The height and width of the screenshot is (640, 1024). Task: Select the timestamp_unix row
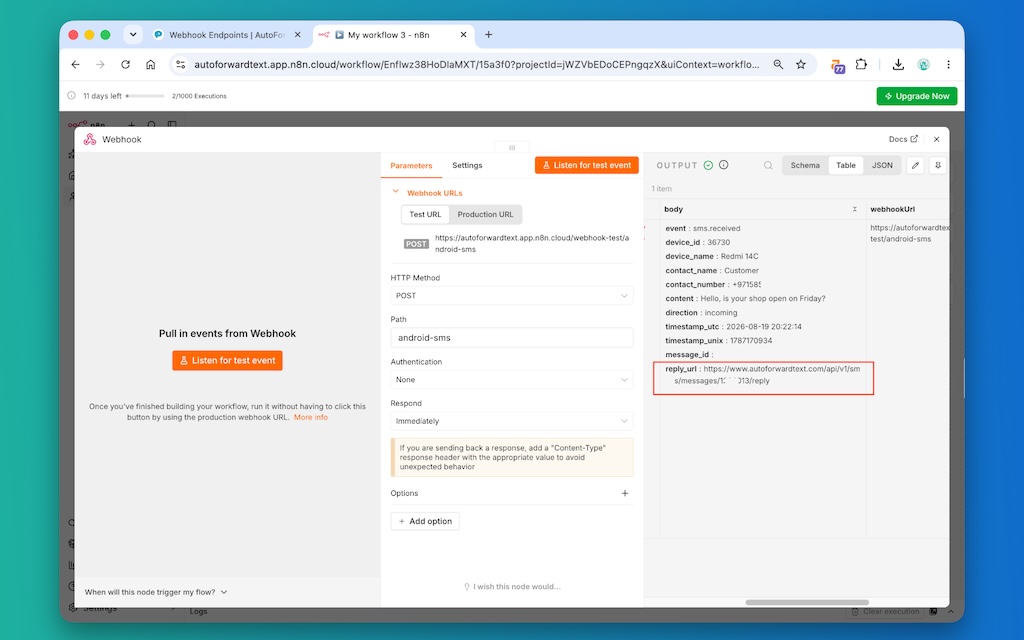point(718,340)
